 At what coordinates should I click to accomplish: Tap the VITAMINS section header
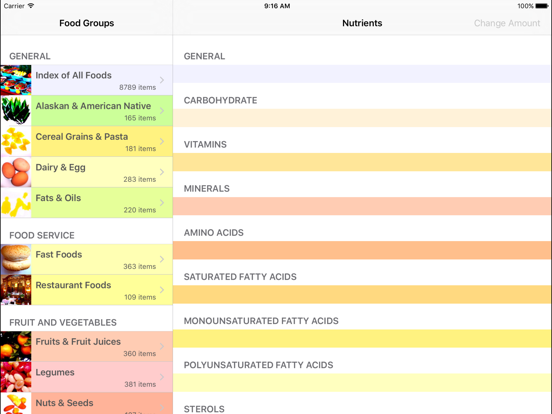click(x=205, y=144)
